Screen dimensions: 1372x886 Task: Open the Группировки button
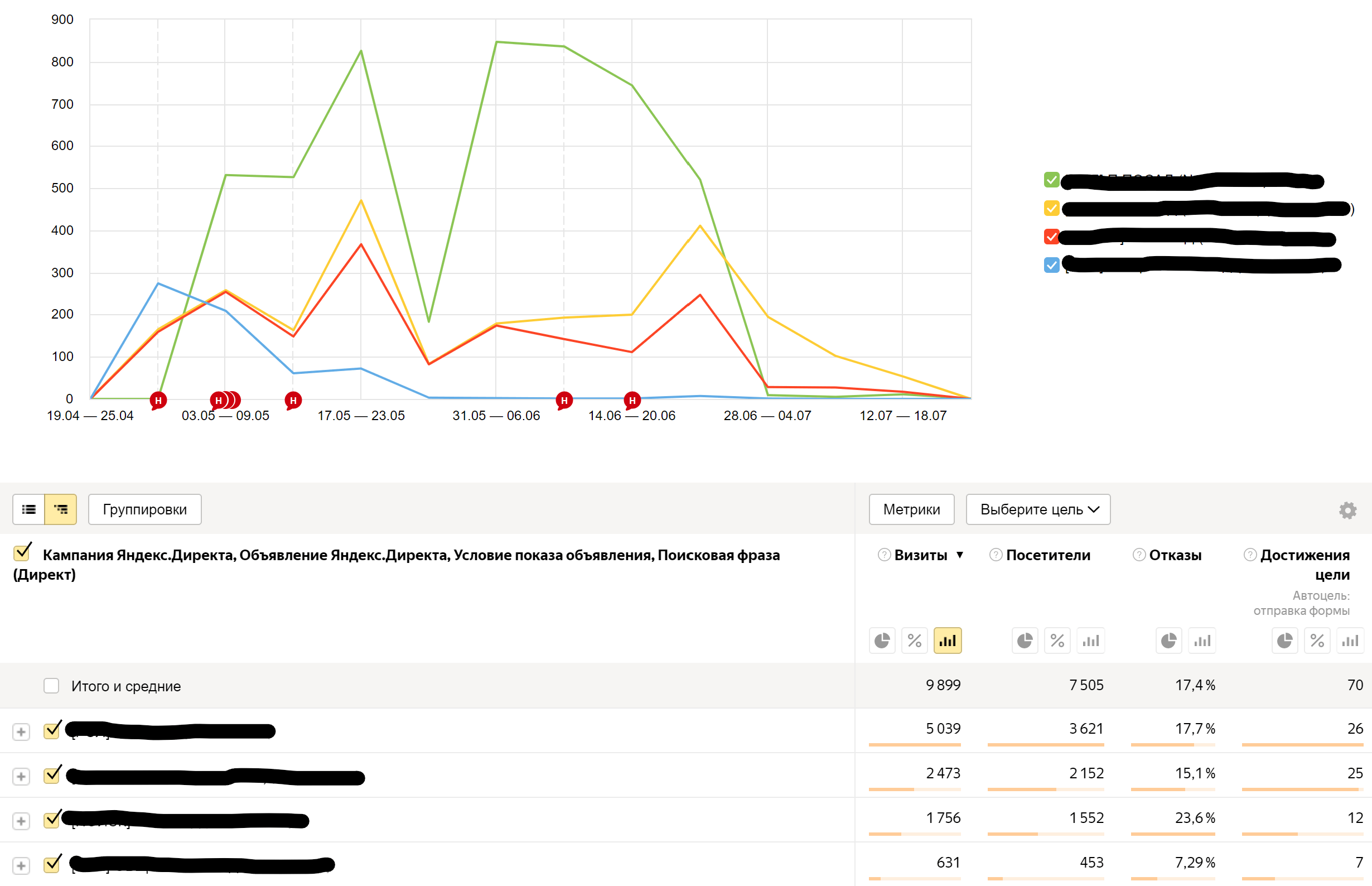click(144, 509)
